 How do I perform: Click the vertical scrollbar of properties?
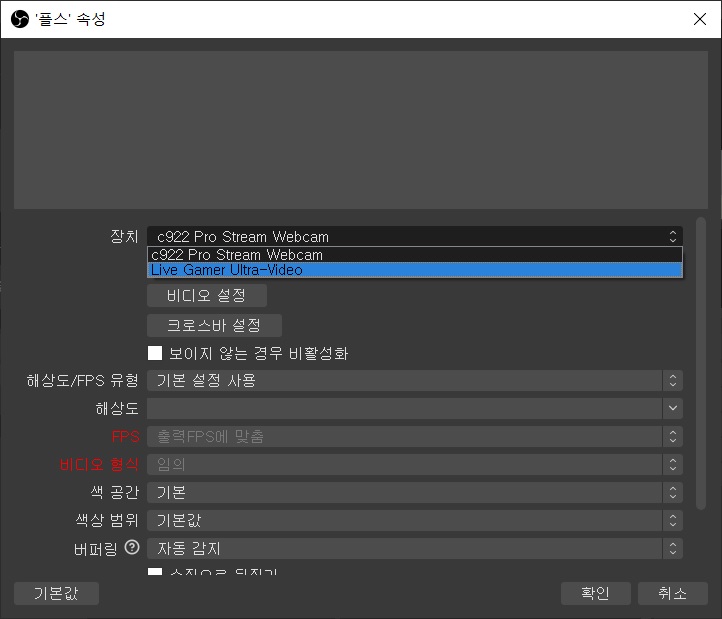(701, 363)
